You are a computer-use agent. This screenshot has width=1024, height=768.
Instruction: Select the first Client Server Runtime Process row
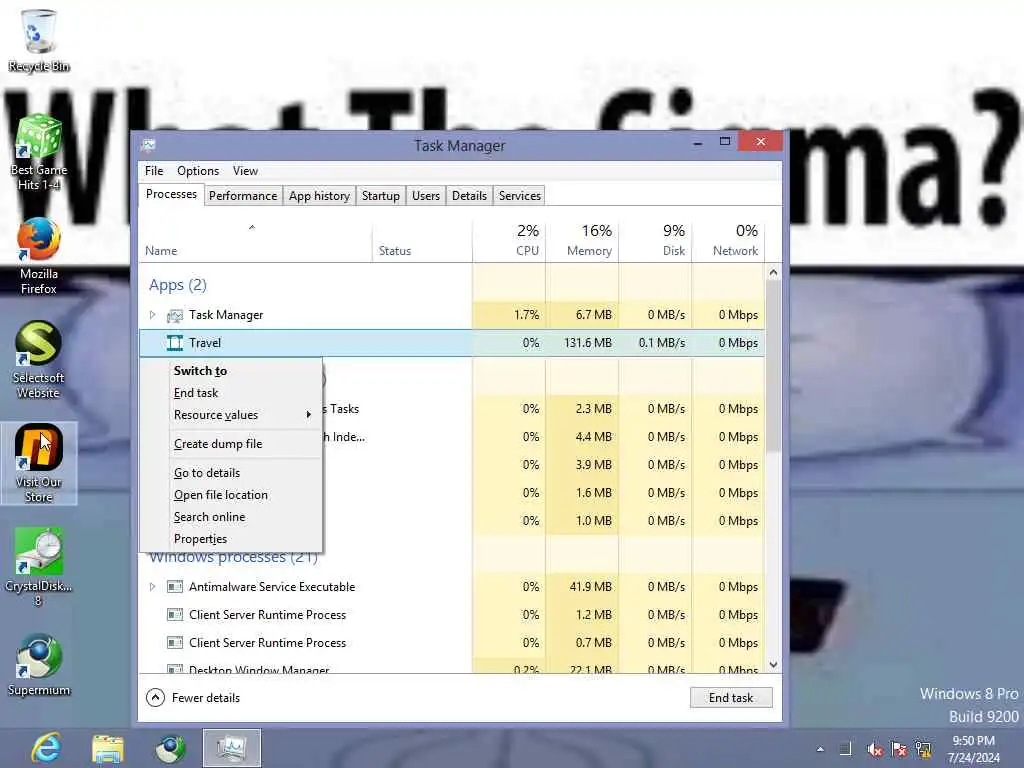pyautogui.click(x=451, y=615)
